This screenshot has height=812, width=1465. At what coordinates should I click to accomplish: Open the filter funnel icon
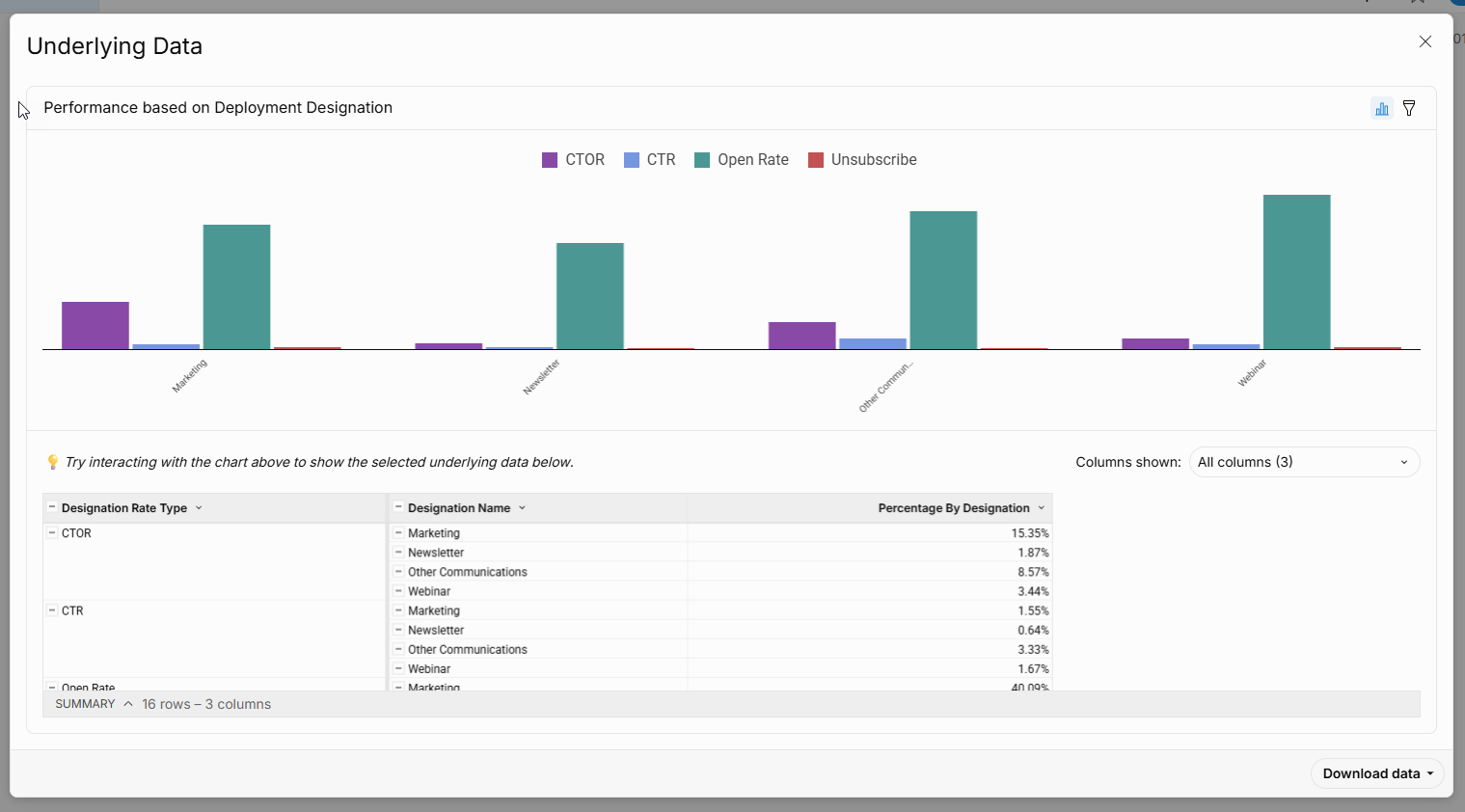pyautogui.click(x=1409, y=108)
